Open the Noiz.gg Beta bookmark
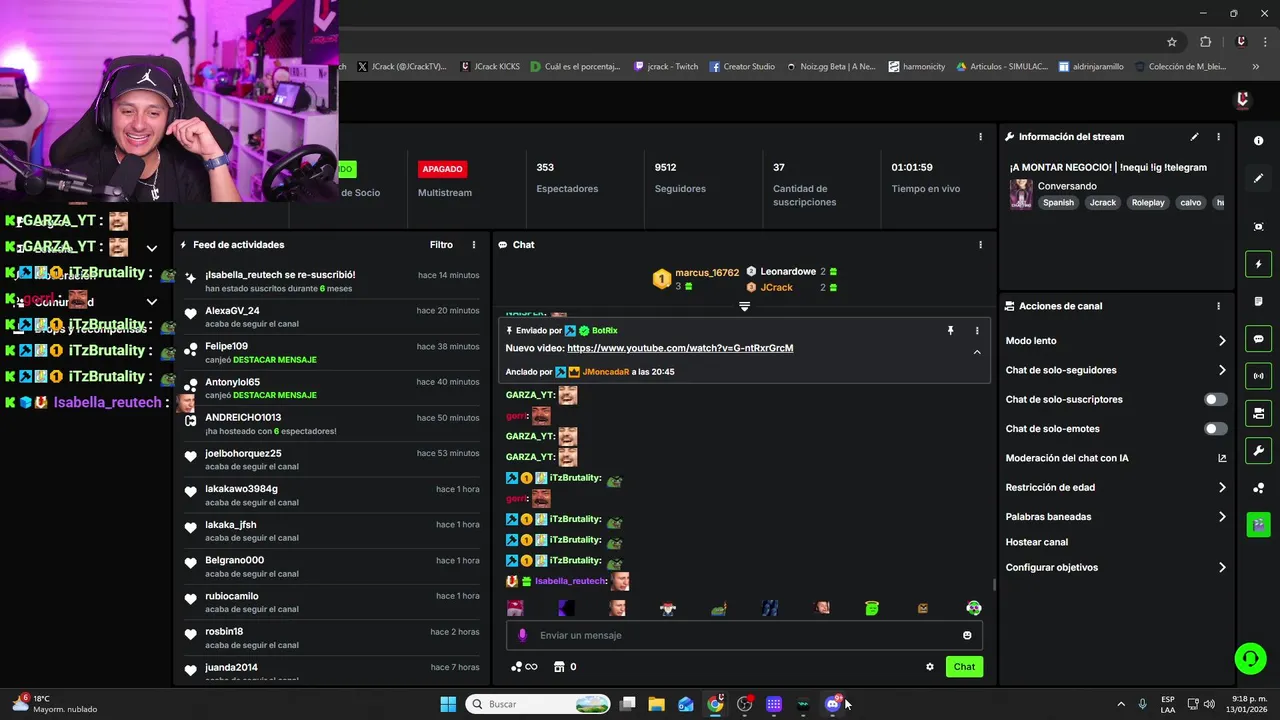Image resolution: width=1280 pixels, height=720 pixels. (831, 67)
